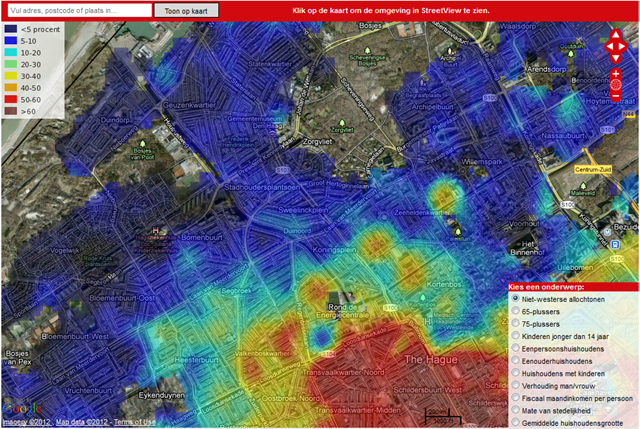Screen dimensions: 640x429
Task: Select the Verhouding man/vrouw option
Action: coord(515,396)
